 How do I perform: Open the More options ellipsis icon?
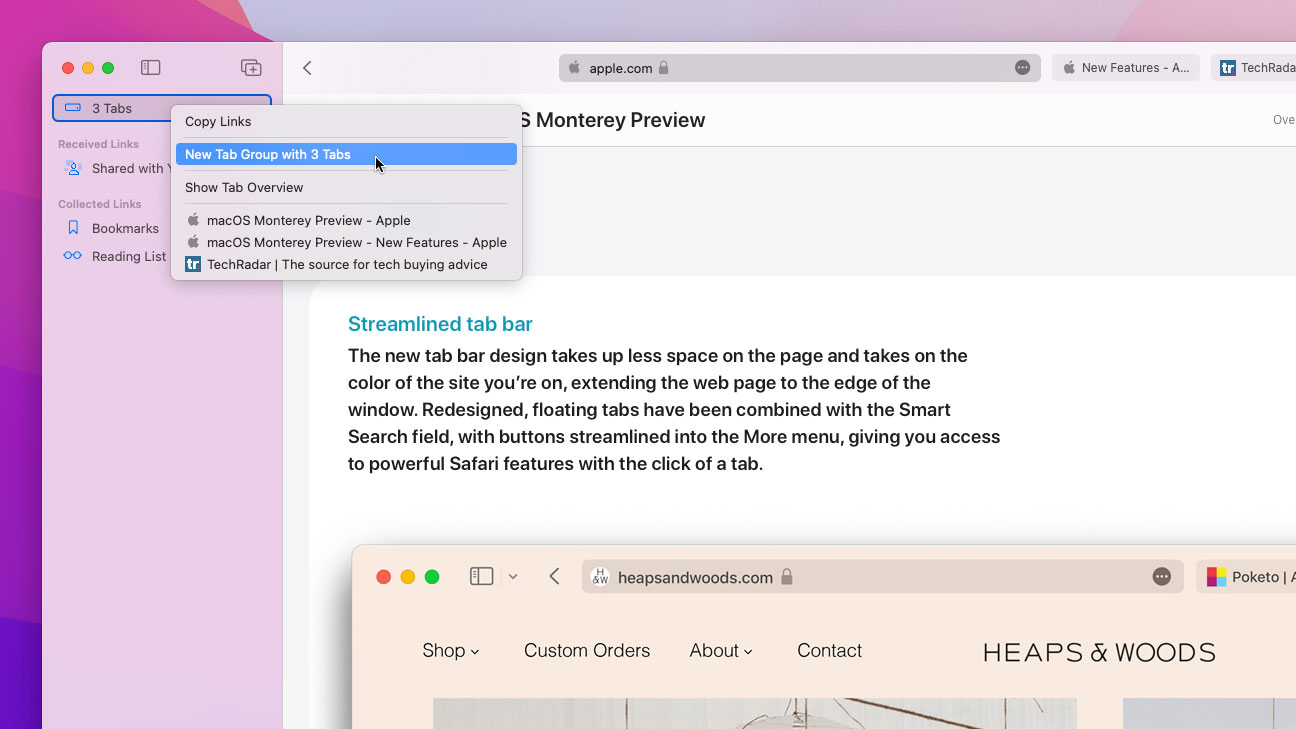click(x=1022, y=67)
